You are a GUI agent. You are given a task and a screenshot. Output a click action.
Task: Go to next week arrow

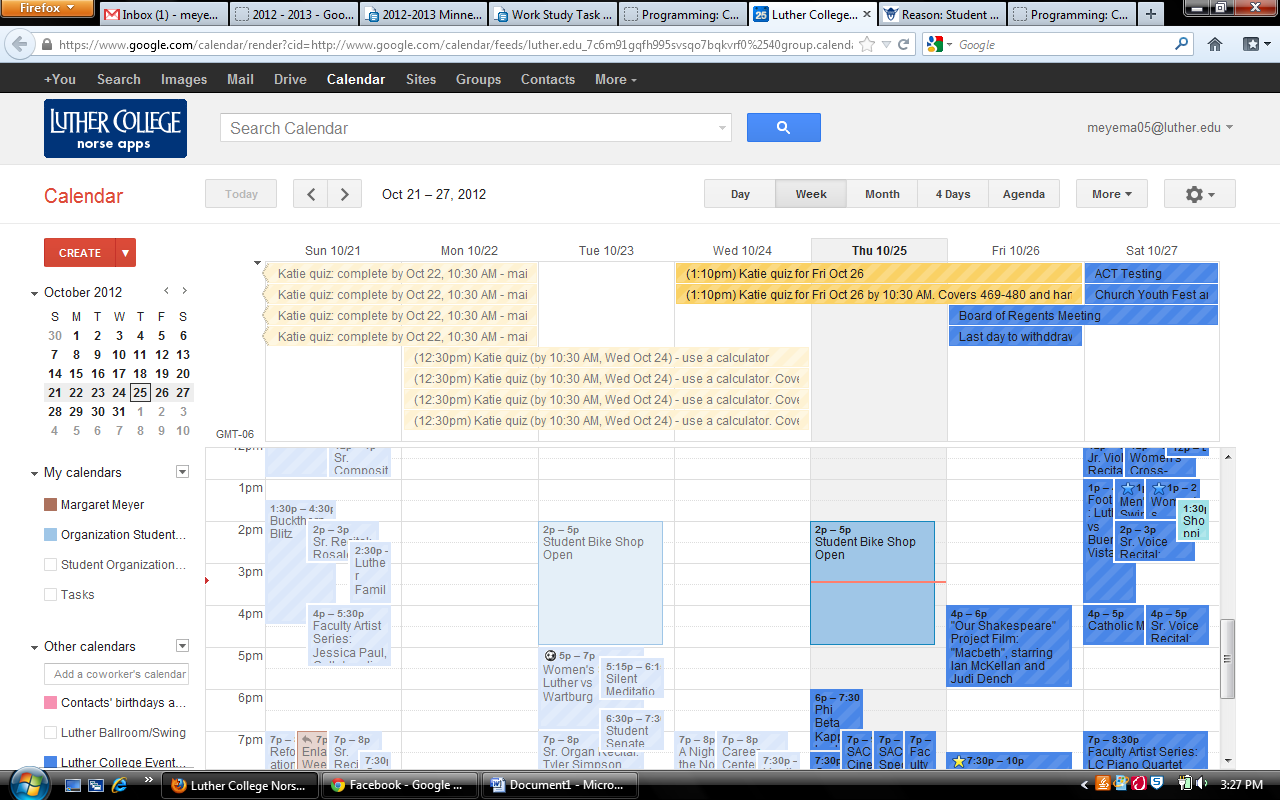pyautogui.click(x=345, y=194)
